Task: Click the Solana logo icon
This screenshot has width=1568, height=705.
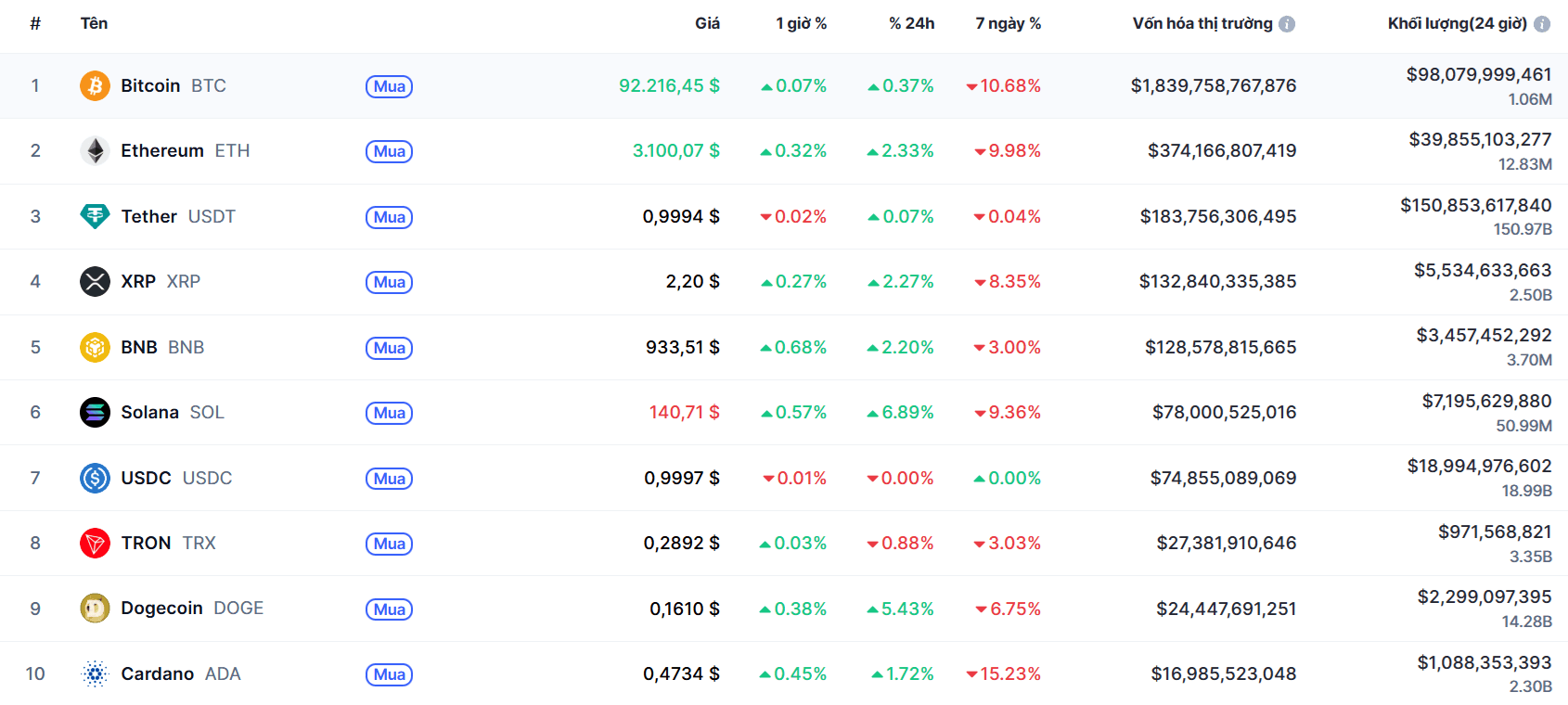Action: 95,412
